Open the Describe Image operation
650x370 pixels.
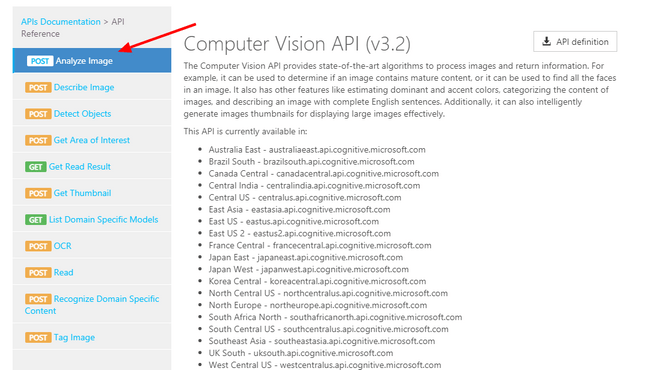[92, 87]
